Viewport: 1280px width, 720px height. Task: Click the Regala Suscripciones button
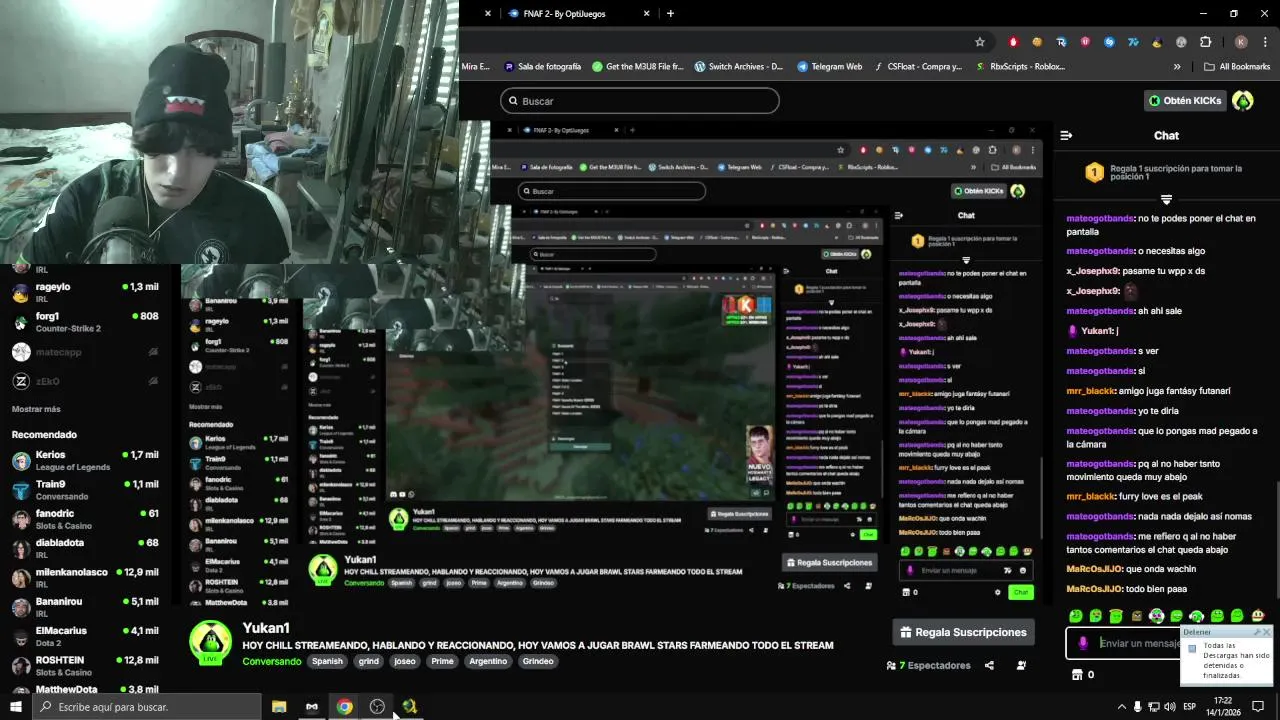[x=965, y=632]
